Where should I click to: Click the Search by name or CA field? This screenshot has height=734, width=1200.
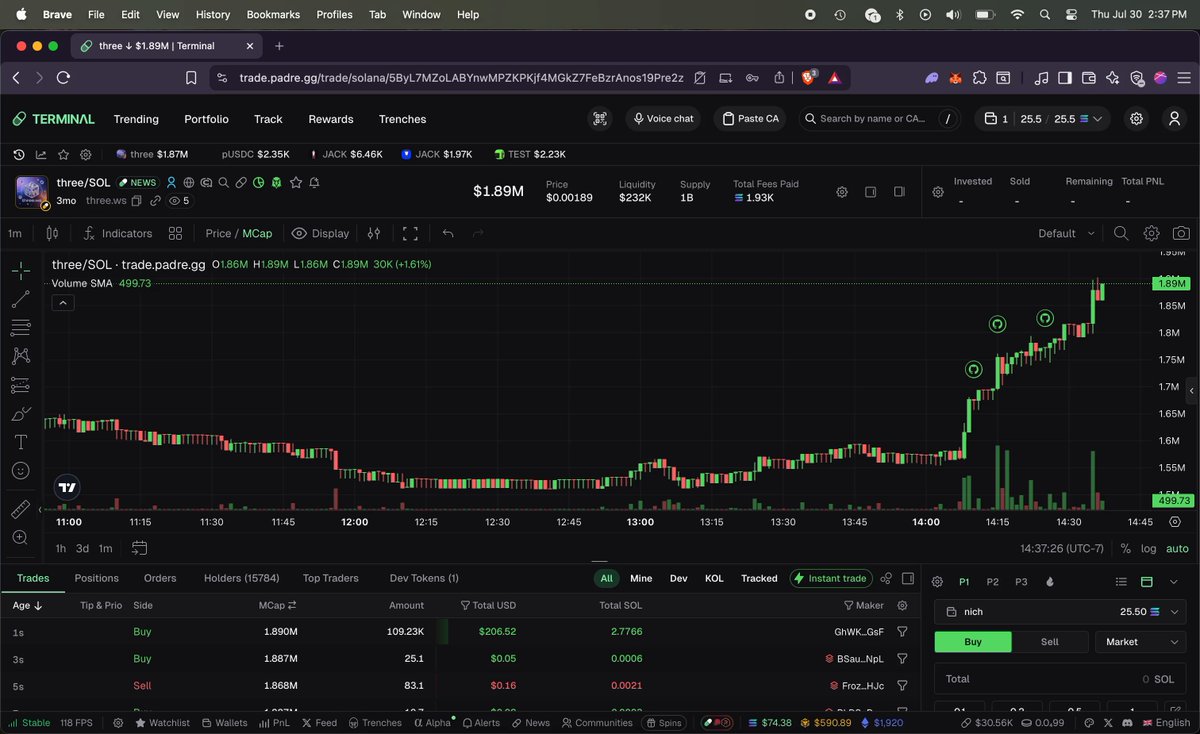(x=878, y=118)
